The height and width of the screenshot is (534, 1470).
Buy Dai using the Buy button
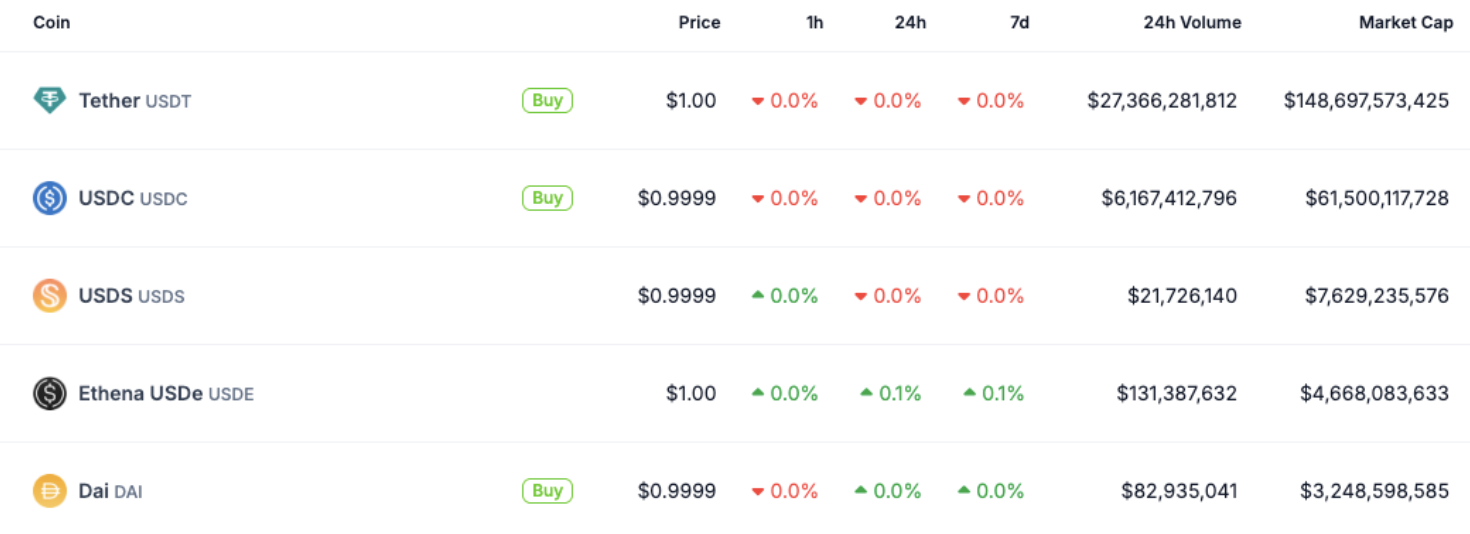coord(547,491)
